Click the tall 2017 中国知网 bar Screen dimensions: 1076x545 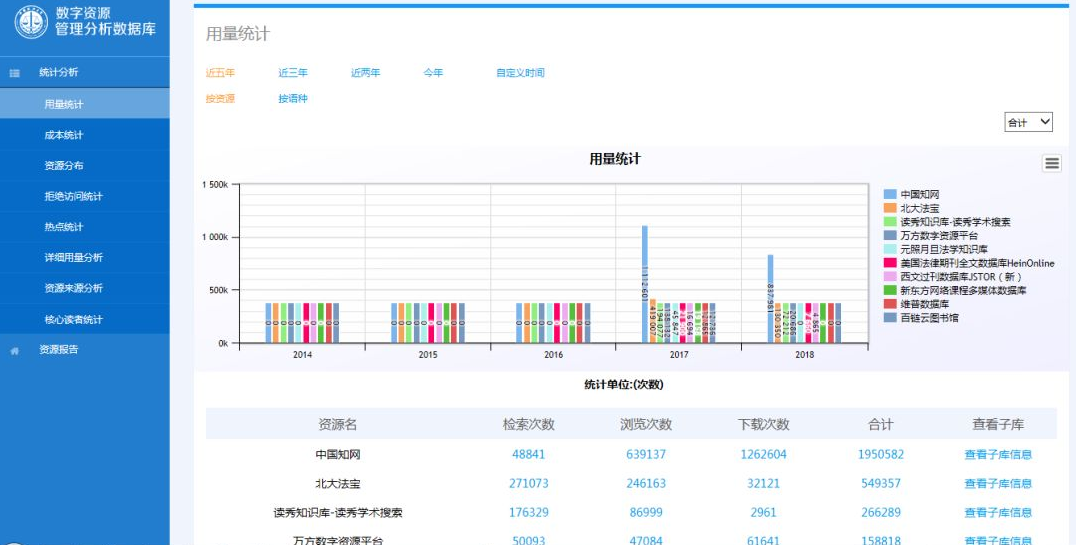645,284
